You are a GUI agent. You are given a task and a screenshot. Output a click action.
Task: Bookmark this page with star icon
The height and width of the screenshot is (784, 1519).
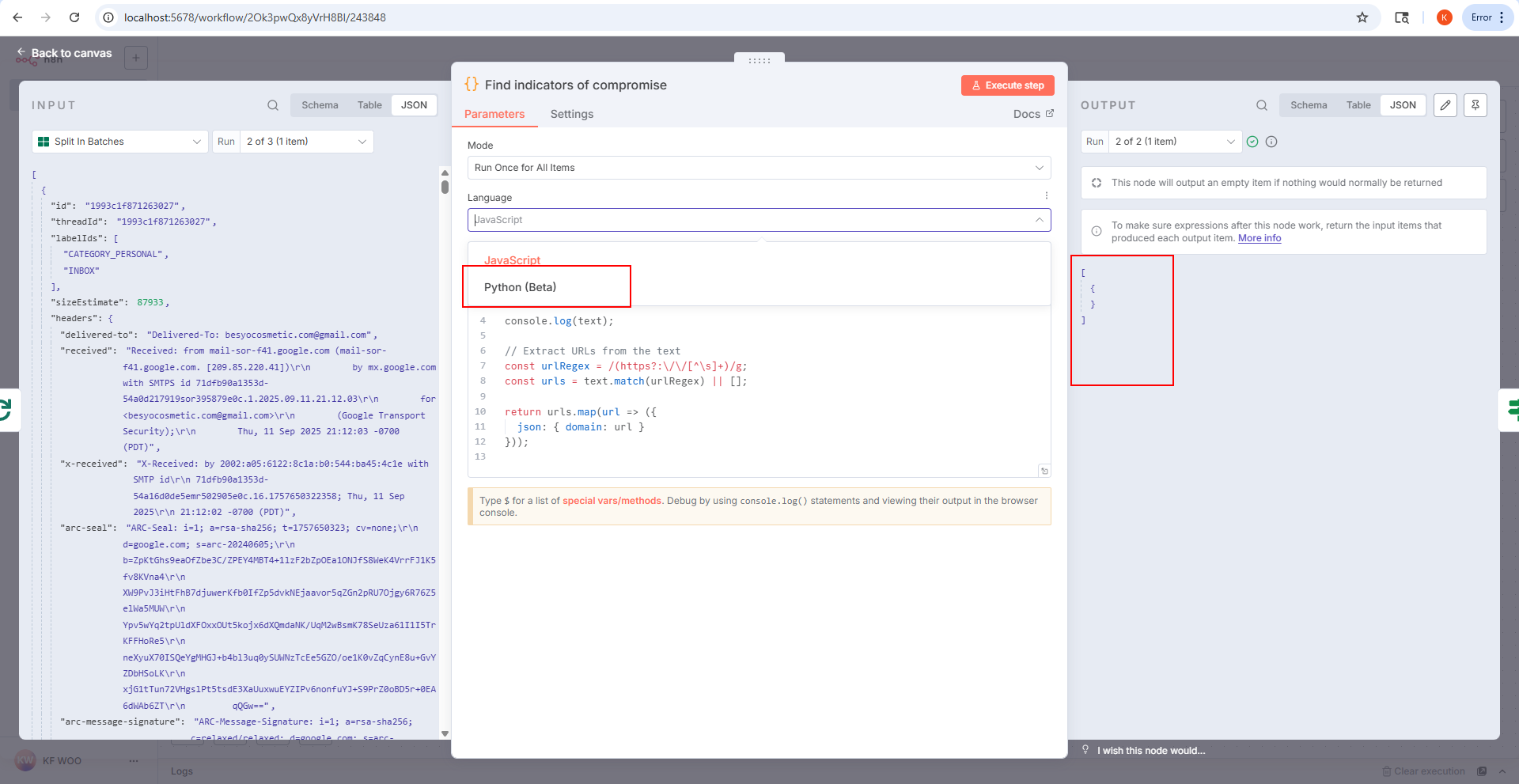pos(1362,17)
